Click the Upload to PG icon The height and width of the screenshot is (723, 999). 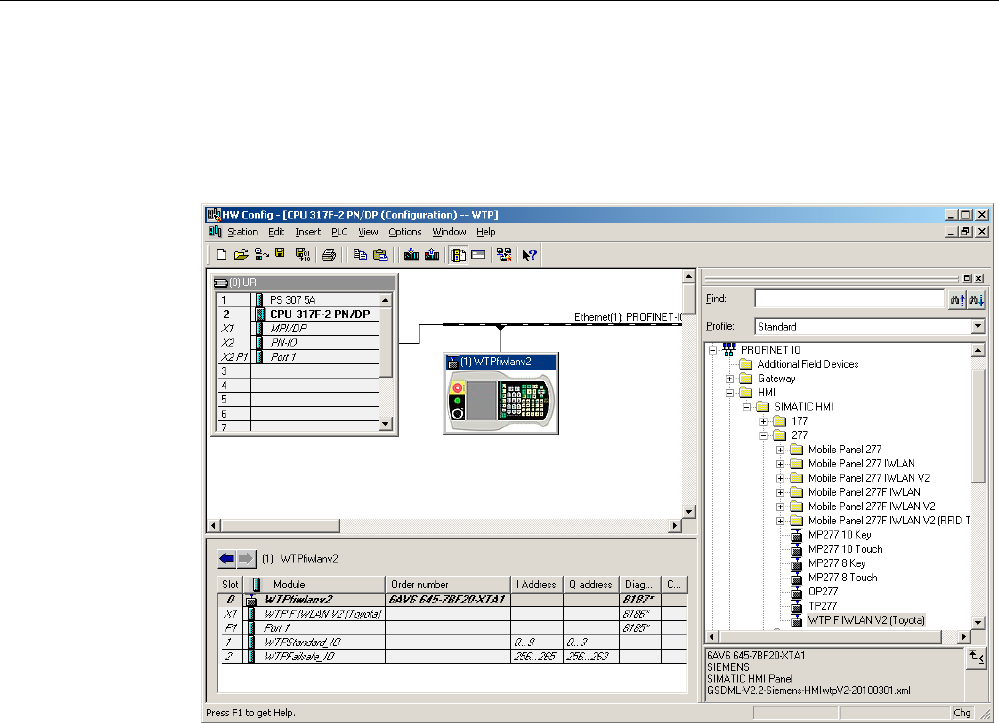[432, 255]
